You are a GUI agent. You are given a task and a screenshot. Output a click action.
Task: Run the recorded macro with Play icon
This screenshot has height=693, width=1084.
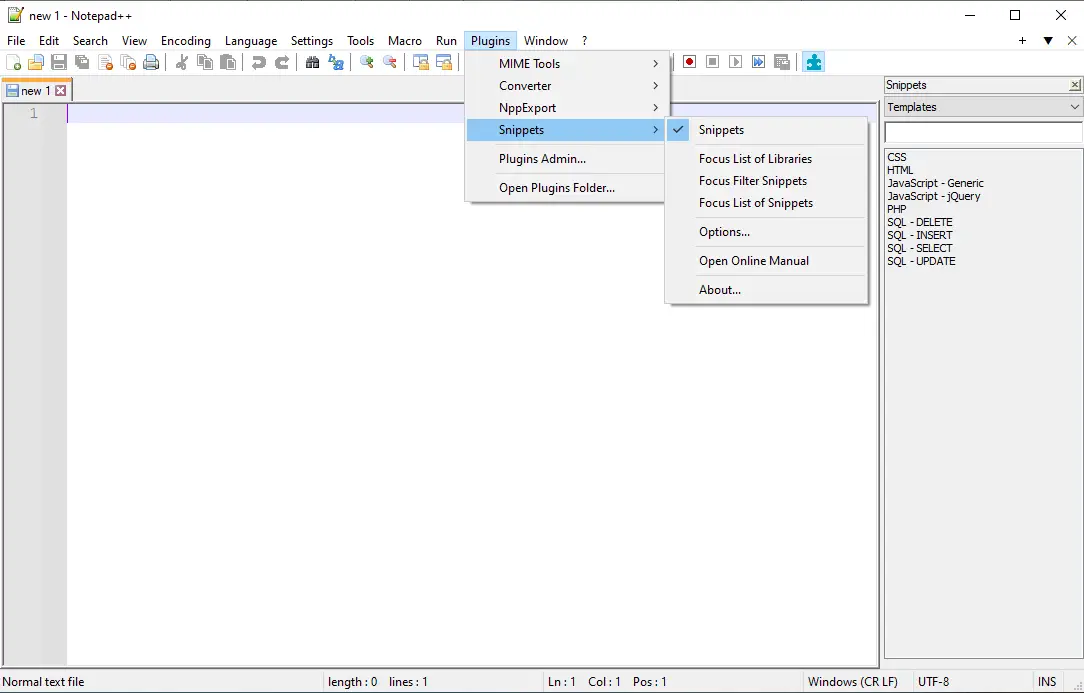736,61
